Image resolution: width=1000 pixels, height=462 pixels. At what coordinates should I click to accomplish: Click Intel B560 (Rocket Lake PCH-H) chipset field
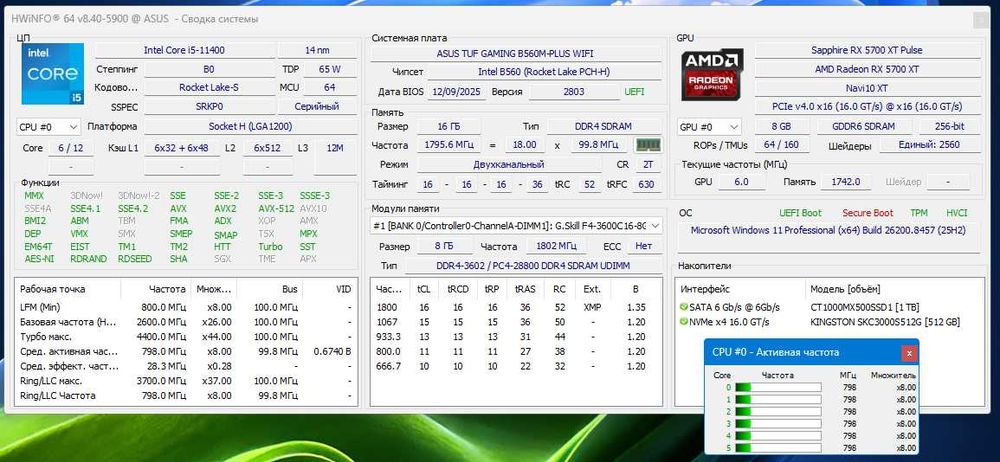coord(544,72)
